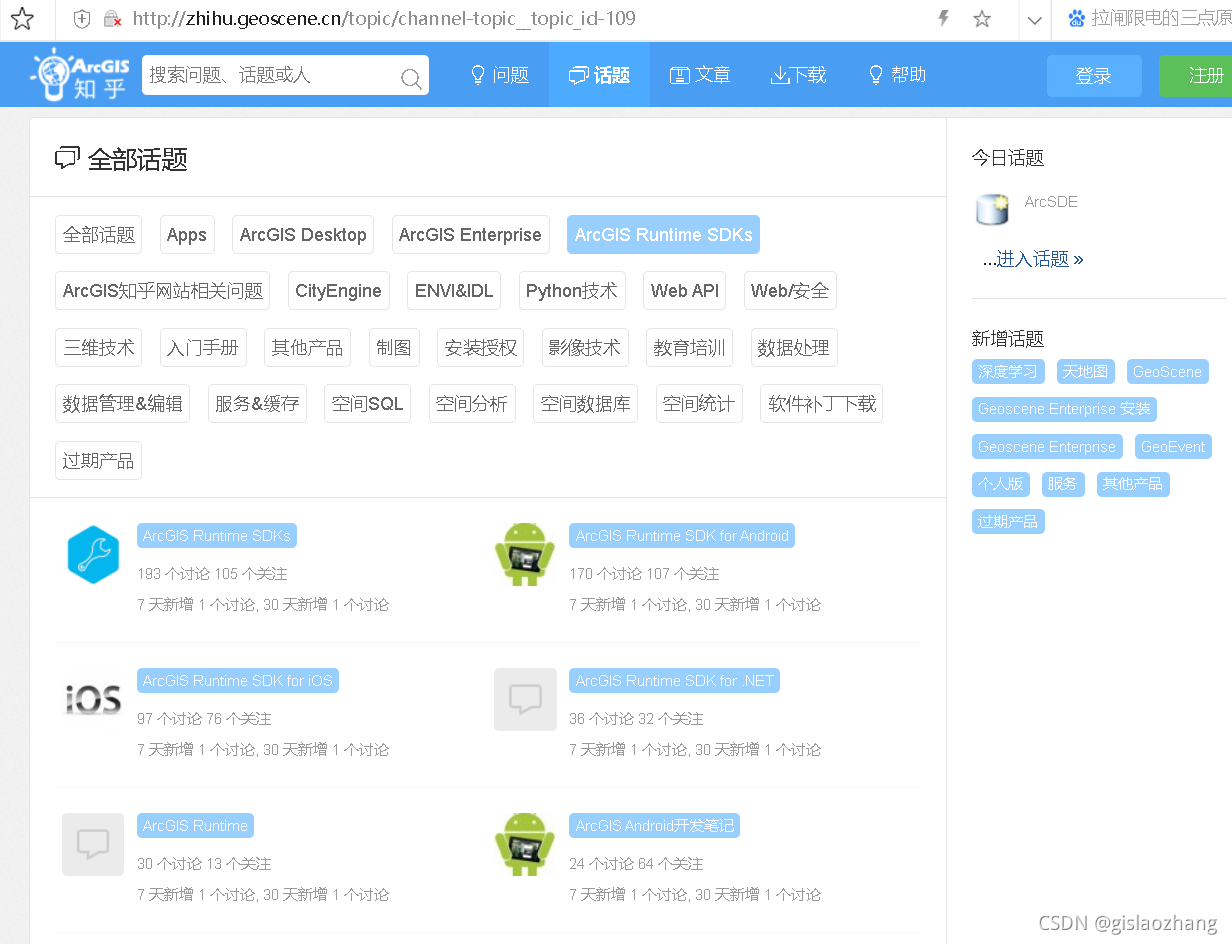Select the 过期产品 category filter button
The image size is (1232, 944).
click(x=98, y=461)
